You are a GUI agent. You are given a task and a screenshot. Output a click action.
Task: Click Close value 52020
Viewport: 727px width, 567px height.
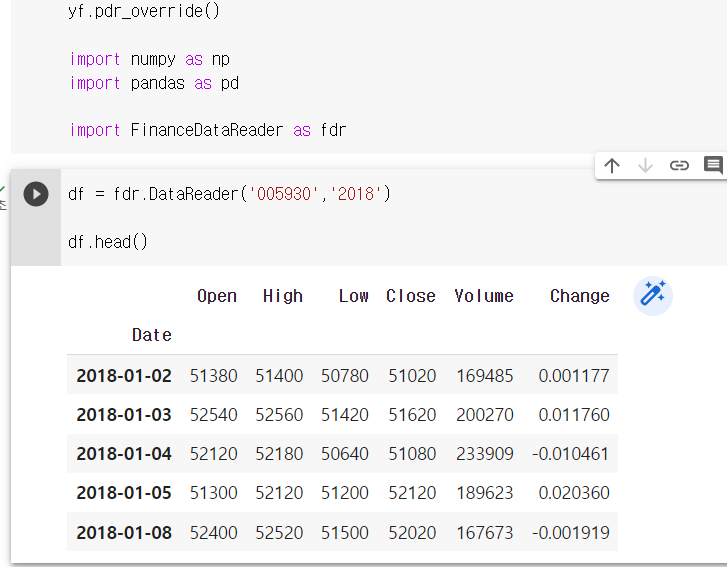[412, 532]
